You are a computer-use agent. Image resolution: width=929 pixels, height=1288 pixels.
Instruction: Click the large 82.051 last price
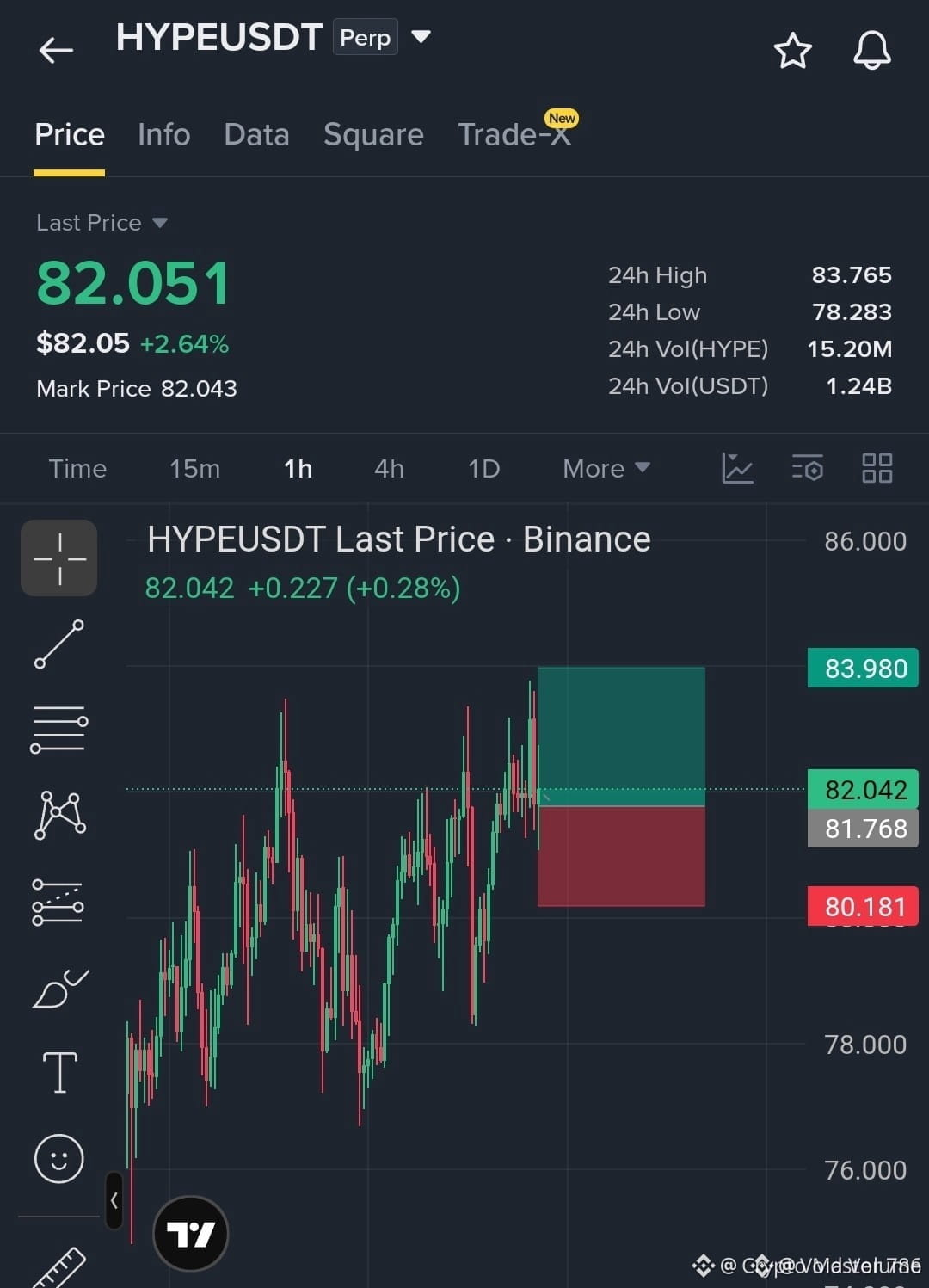[133, 283]
